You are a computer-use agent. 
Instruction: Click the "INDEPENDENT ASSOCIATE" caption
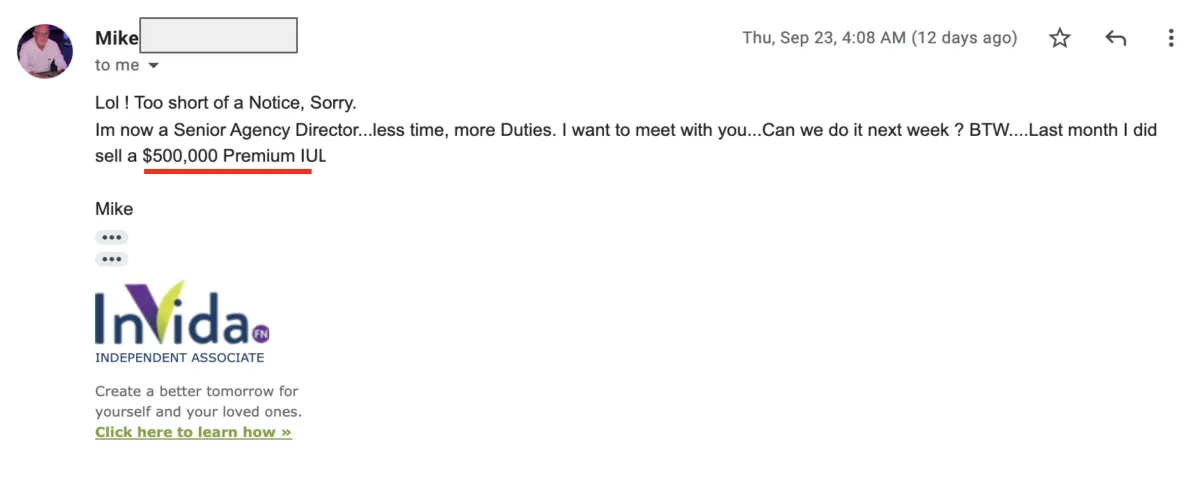[x=180, y=357]
